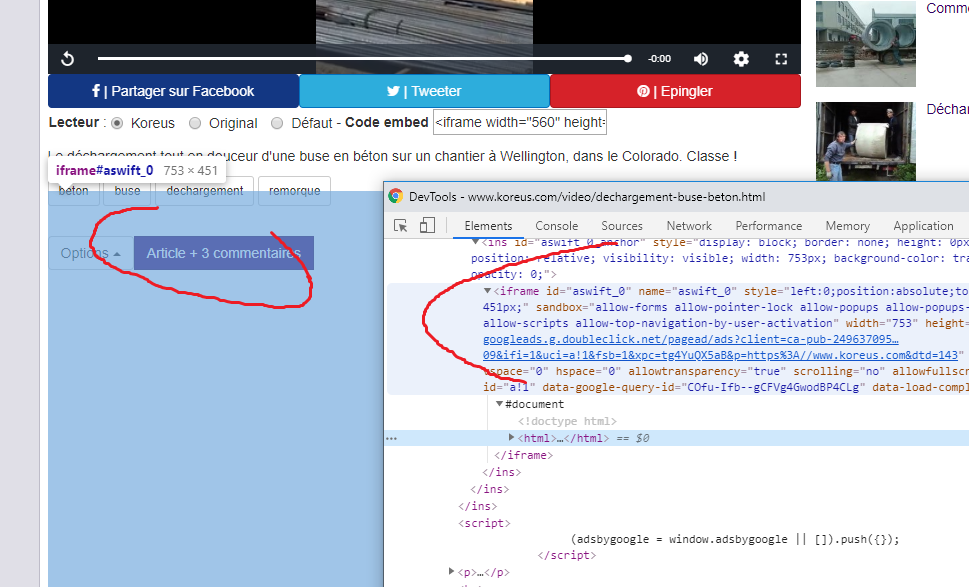Select the Koreus player radio button

[117, 123]
